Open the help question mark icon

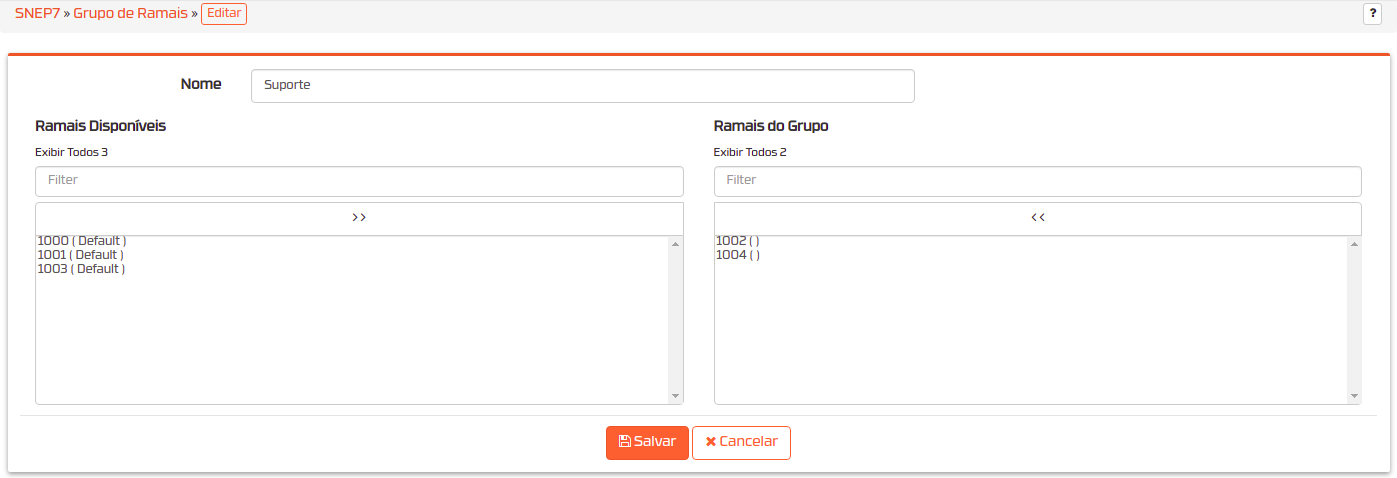[1372, 14]
